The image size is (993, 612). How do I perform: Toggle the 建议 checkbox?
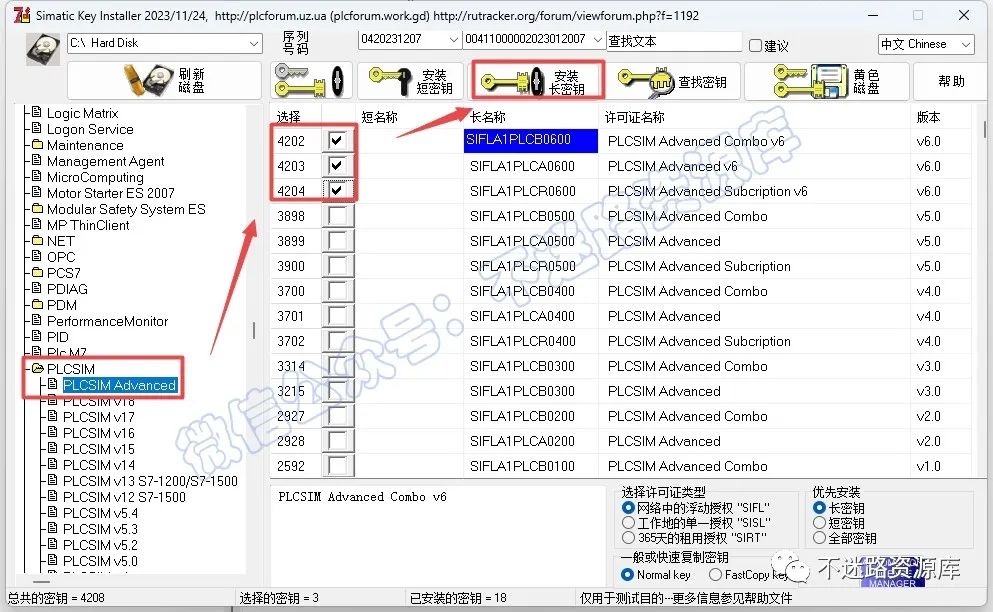(x=755, y=46)
